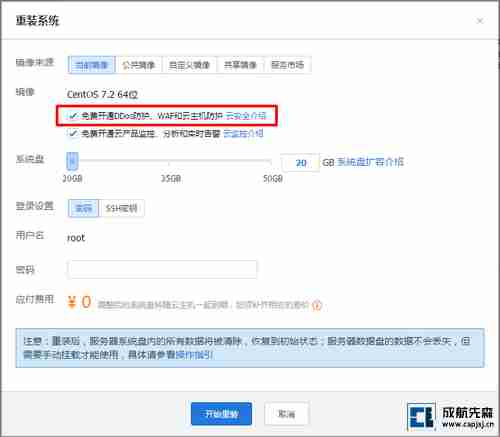
Task: Click the 50GB end of the disk slider
Action: tap(271, 162)
